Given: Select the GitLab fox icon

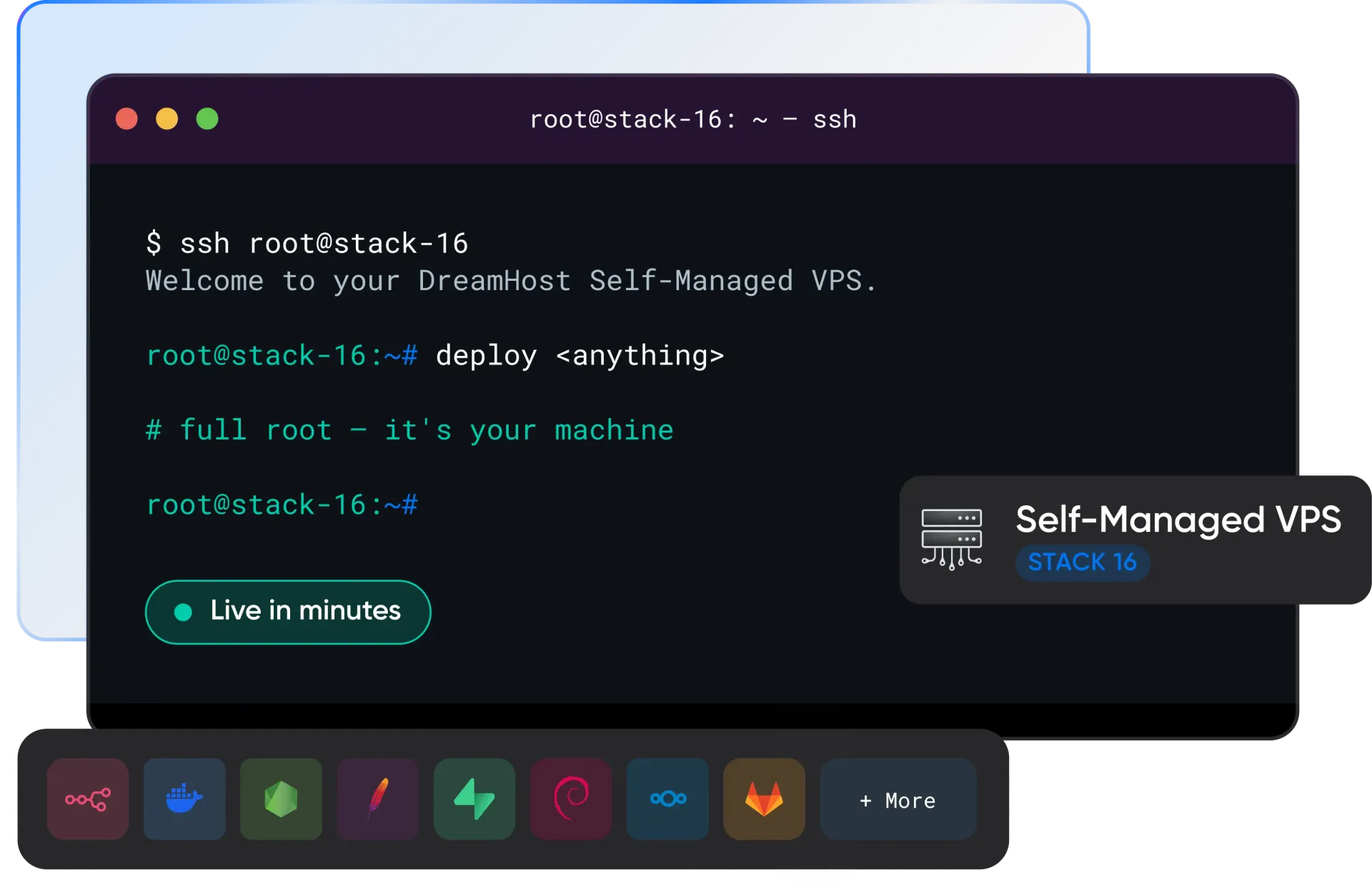Looking at the screenshot, I should (764, 799).
